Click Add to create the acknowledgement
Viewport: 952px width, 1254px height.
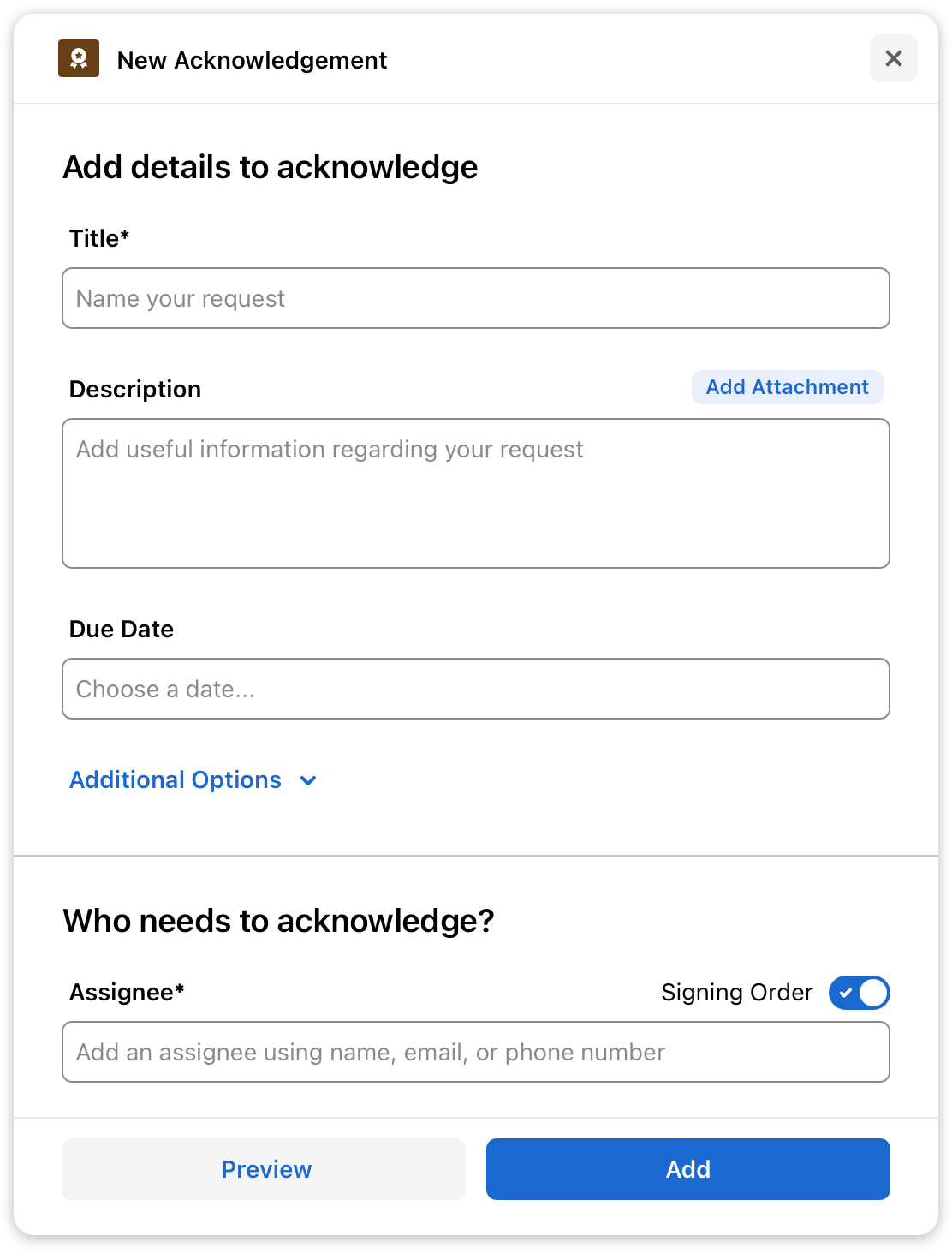pyautogui.click(x=687, y=1169)
